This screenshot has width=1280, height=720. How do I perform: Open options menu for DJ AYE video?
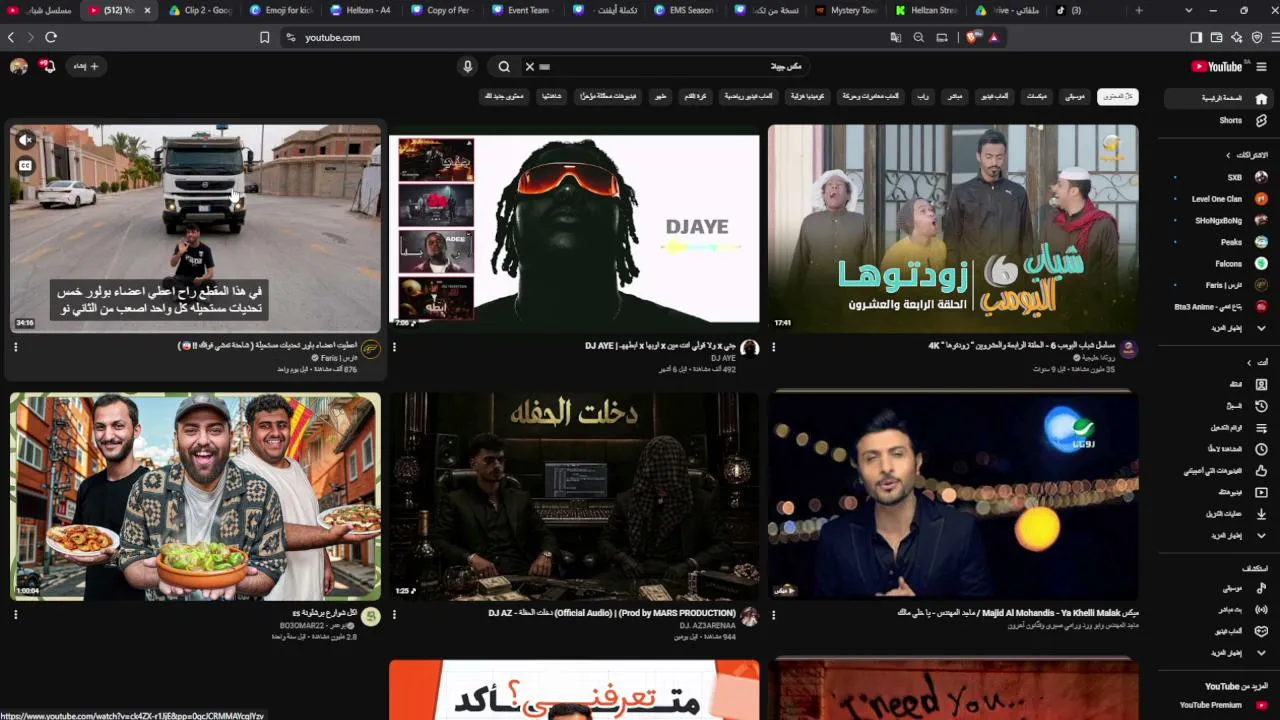pyautogui.click(x=394, y=347)
